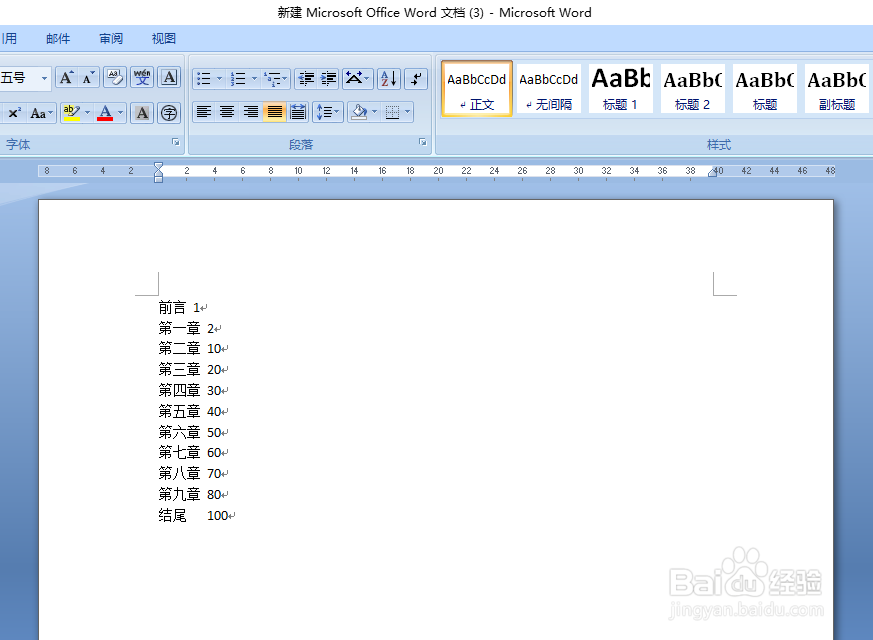Screen dimensions: 873x640
Task: Click the line 第一章 2
Action: coord(189,328)
